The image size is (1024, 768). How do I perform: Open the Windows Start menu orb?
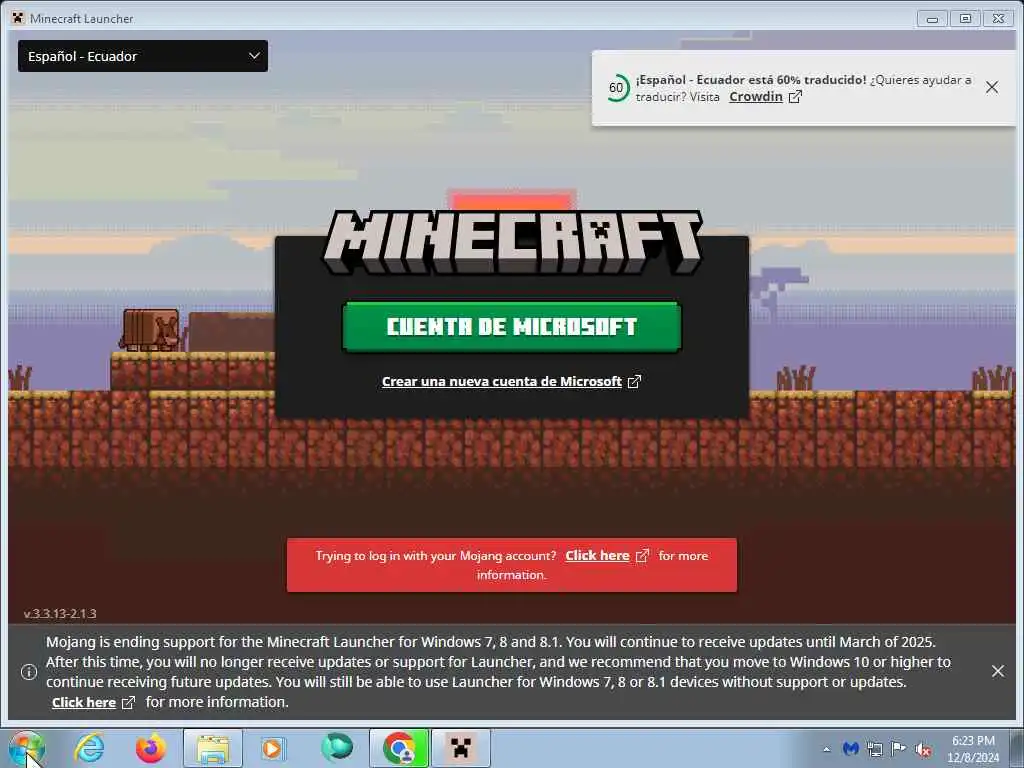point(27,748)
